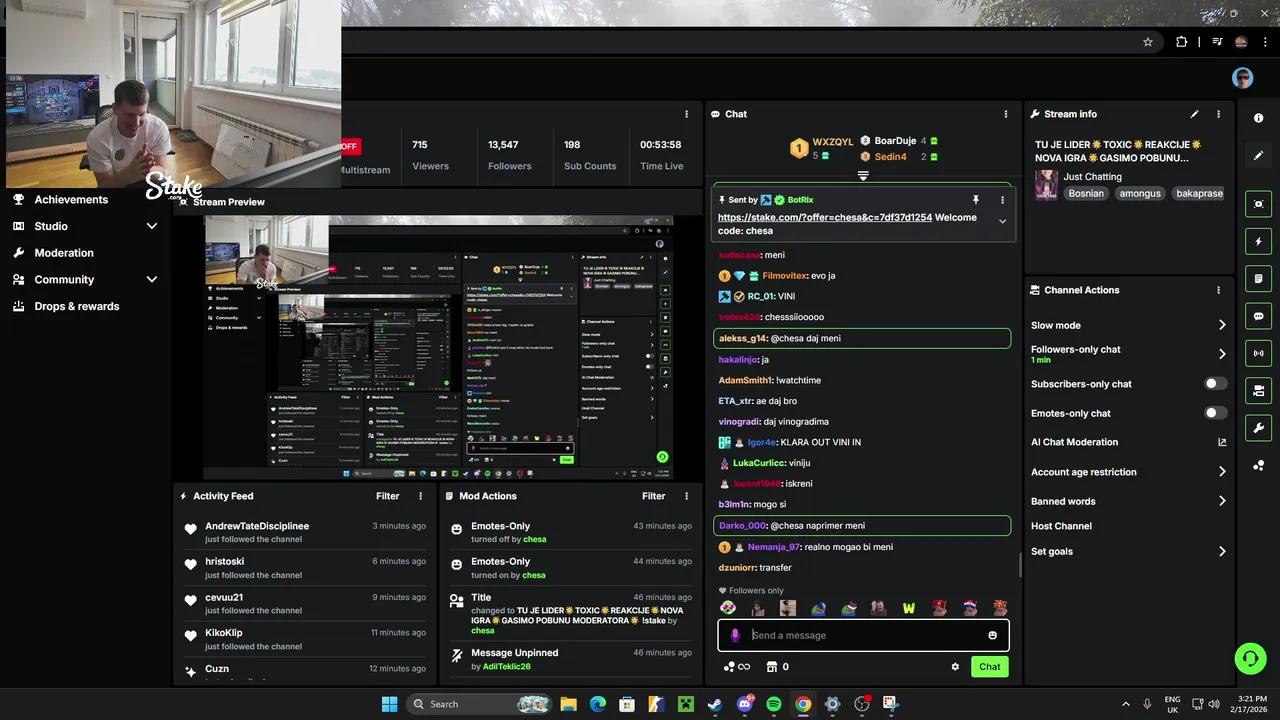Click the bakaprase stream tag
This screenshot has height=720, width=1280.
click(x=1199, y=193)
